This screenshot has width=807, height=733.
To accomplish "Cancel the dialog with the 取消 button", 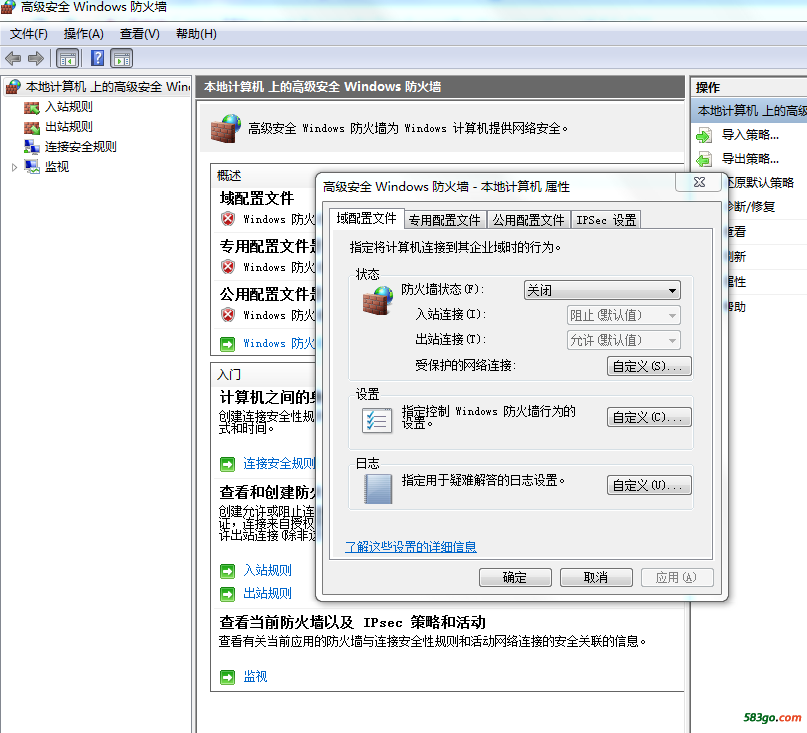I will (x=596, y=578).
